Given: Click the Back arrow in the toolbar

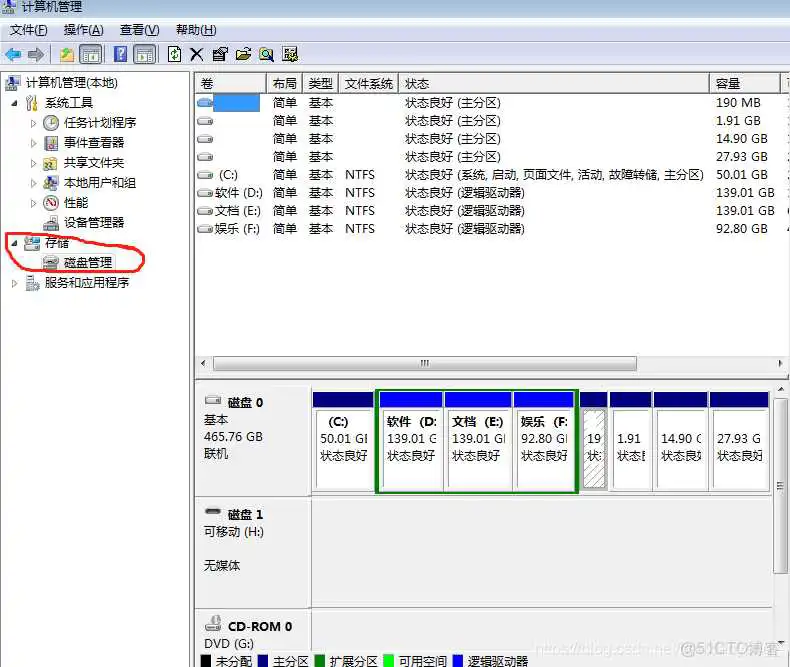Looking at the screenshot, I should click(x=13, y=54).
